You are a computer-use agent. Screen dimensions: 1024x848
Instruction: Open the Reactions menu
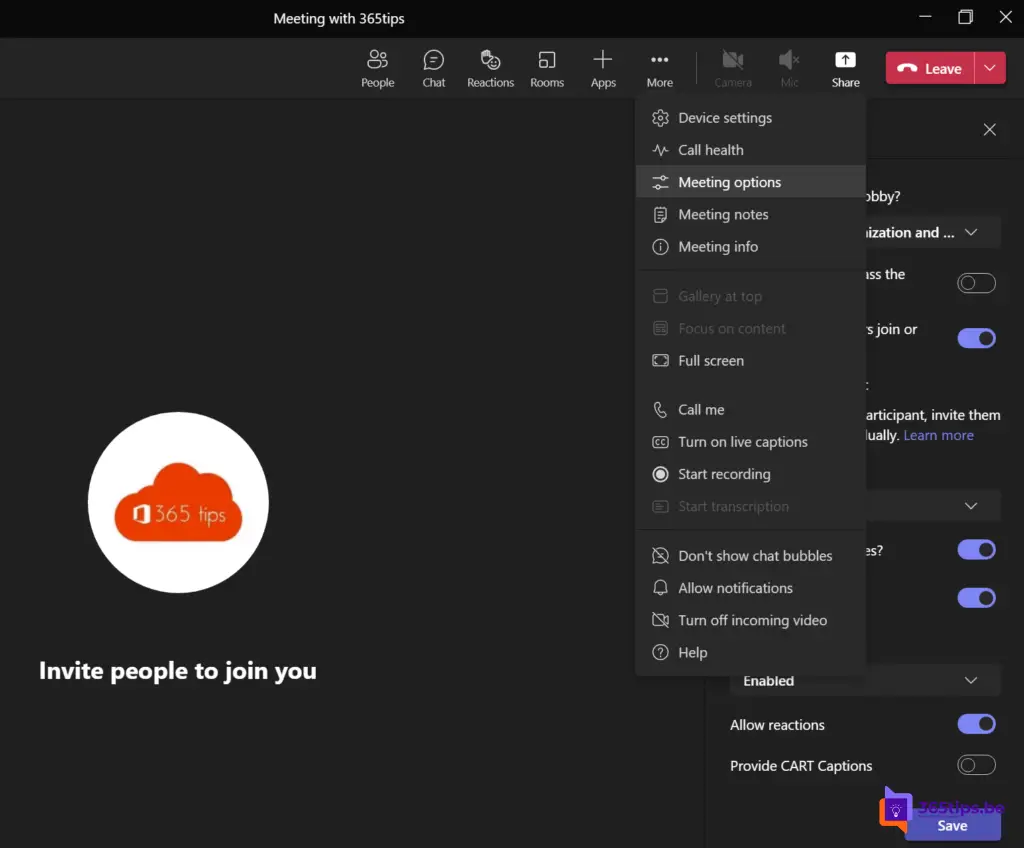pyautogui.click(x=490, y=69)
